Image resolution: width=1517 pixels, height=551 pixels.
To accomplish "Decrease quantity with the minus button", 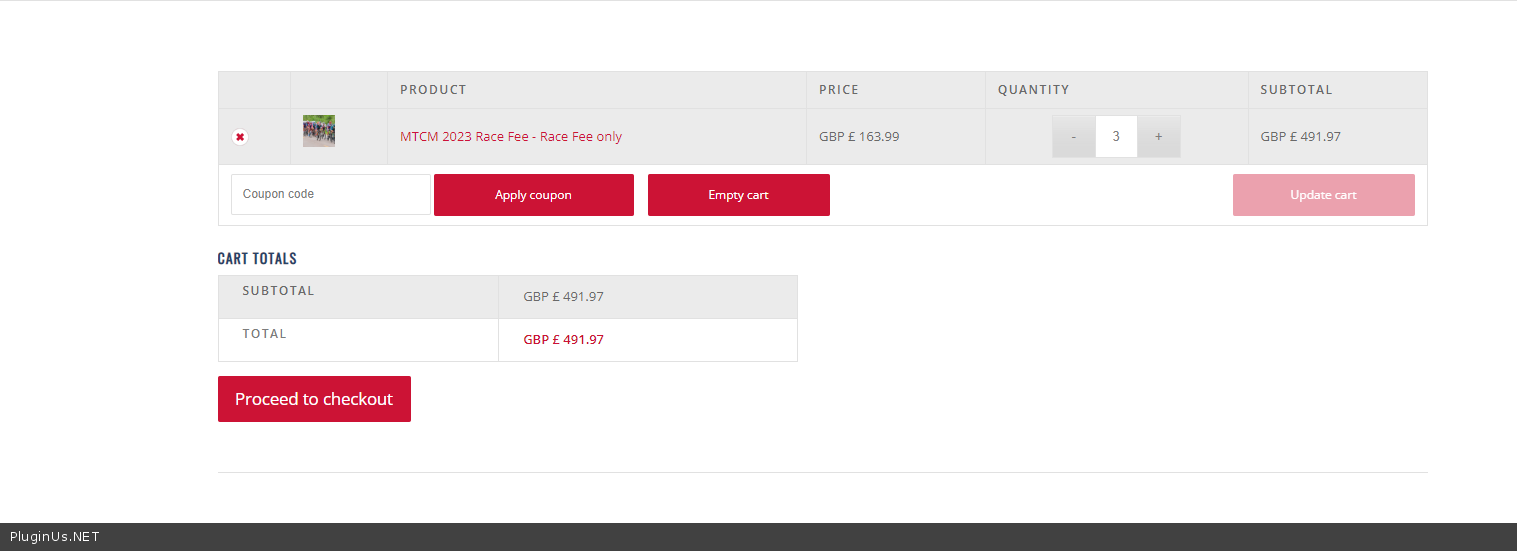I will (x=1073, y=137).
